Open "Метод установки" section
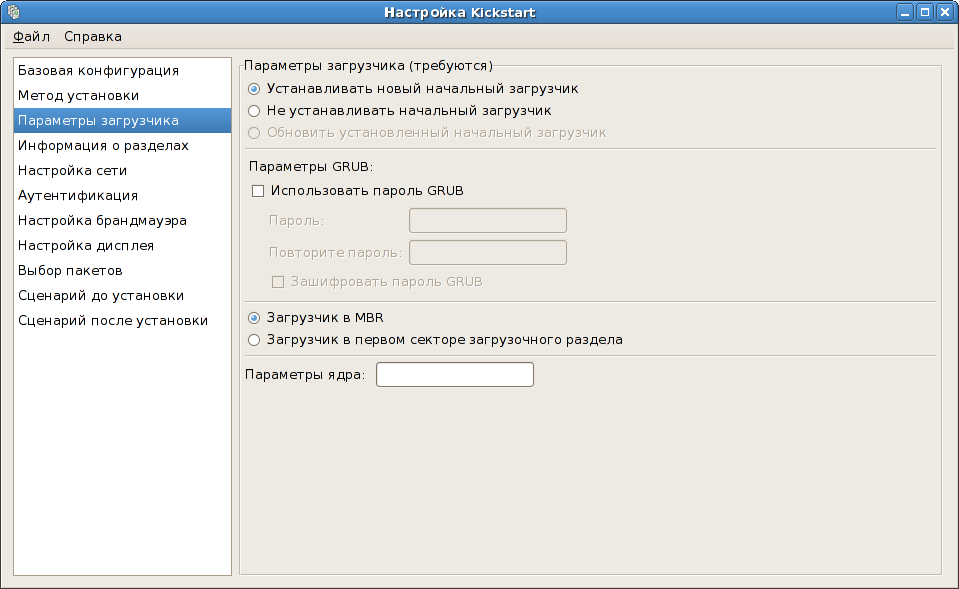 [x=75, y=95]
